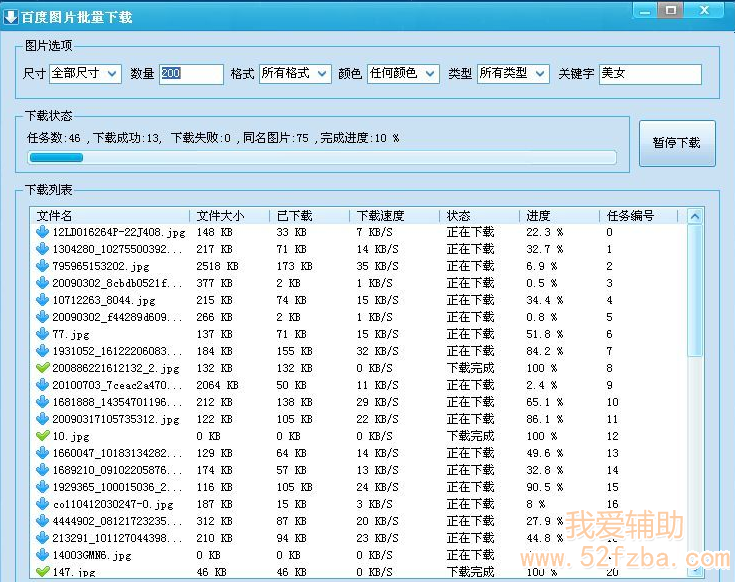Click the 51.8 % progress value
The image size is (735, 582).
(544, 334)
